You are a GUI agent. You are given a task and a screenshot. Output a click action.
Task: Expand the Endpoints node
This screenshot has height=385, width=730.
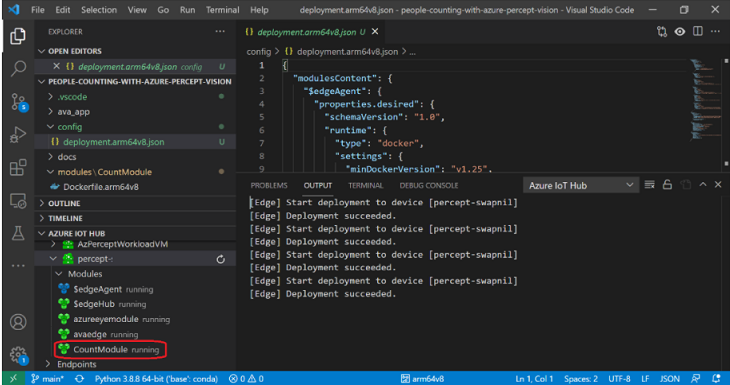pyautogui.click(x=48, y=364)
